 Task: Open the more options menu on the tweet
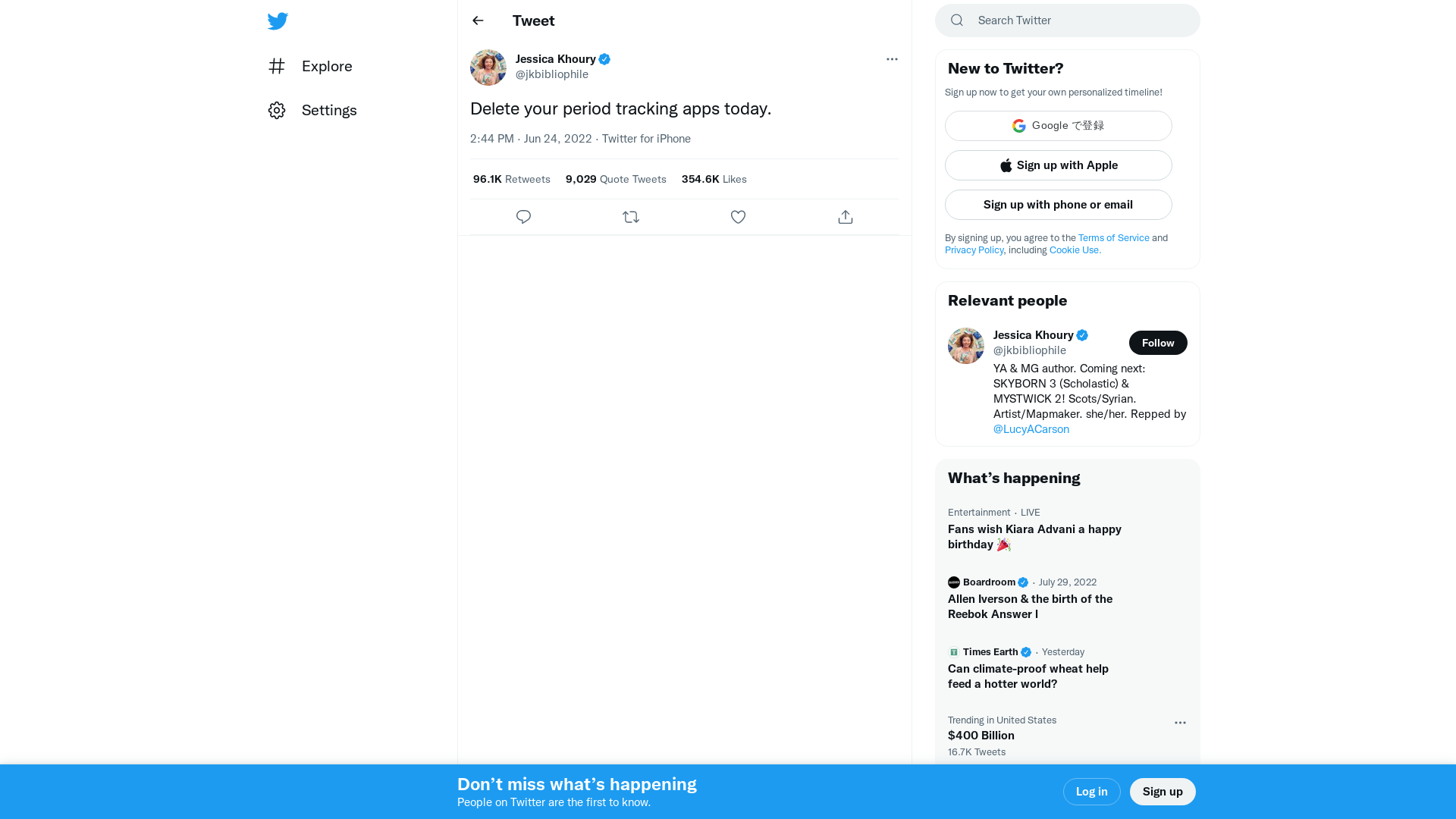point(892,59)
